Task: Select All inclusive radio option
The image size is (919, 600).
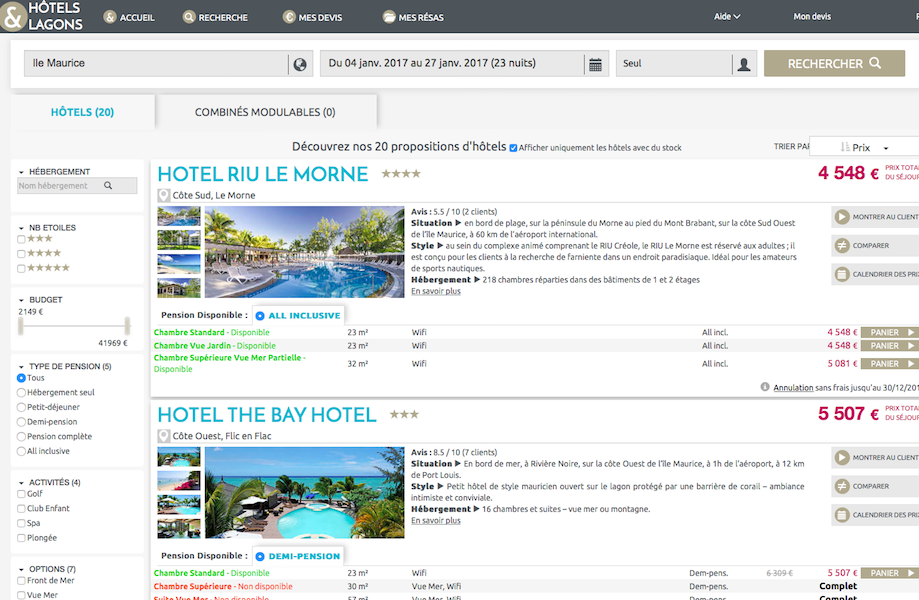Action: coord(21,451)
